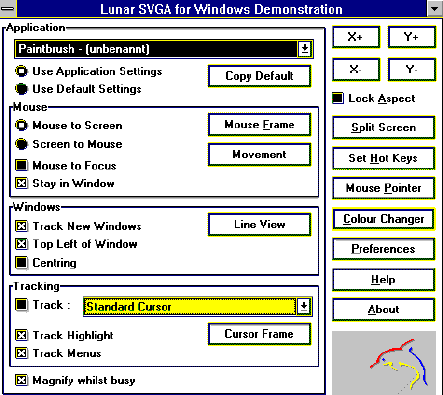Increase Y magnification with Y+

[412, 37]
